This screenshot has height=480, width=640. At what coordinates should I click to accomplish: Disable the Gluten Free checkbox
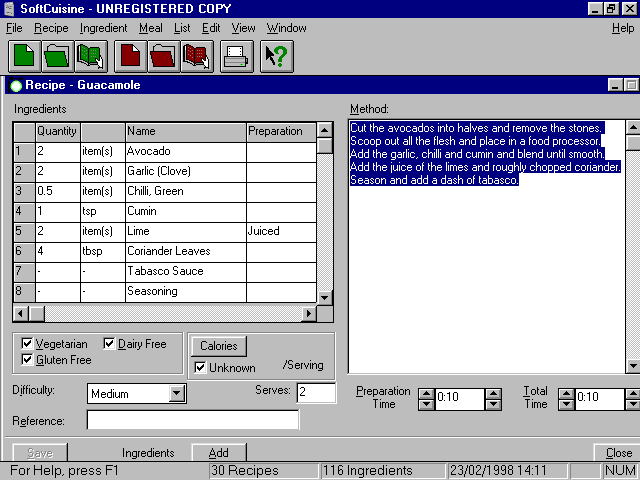pyautogui.click(x=27, y=360)
